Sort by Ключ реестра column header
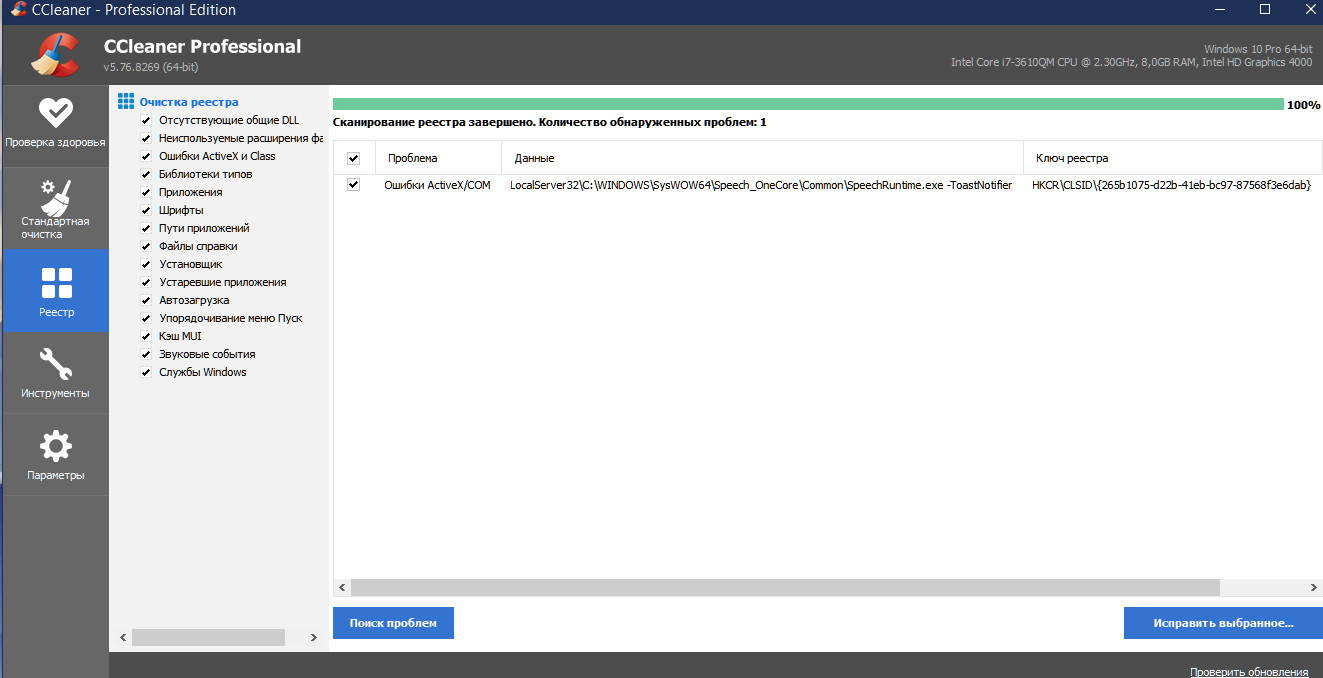 1172,158
